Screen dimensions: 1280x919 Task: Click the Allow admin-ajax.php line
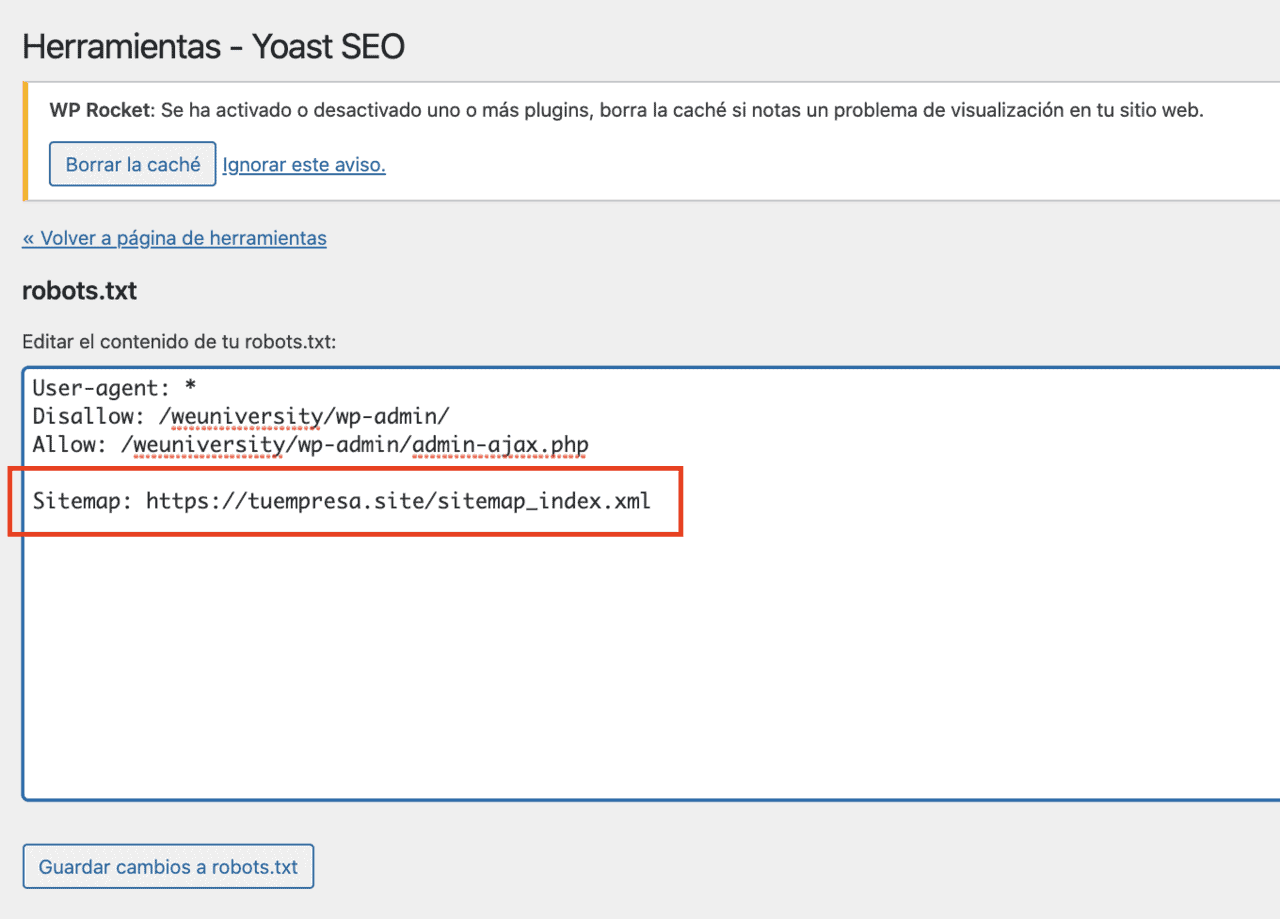click(x=310, y=444)
